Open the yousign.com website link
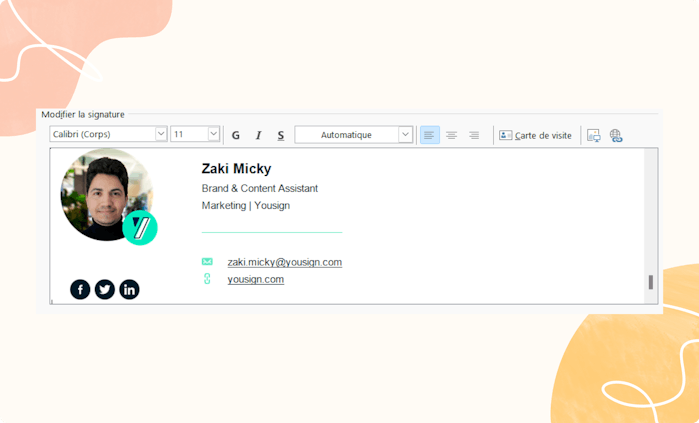The width and height of the screenshot is (699, 423). 256,279
